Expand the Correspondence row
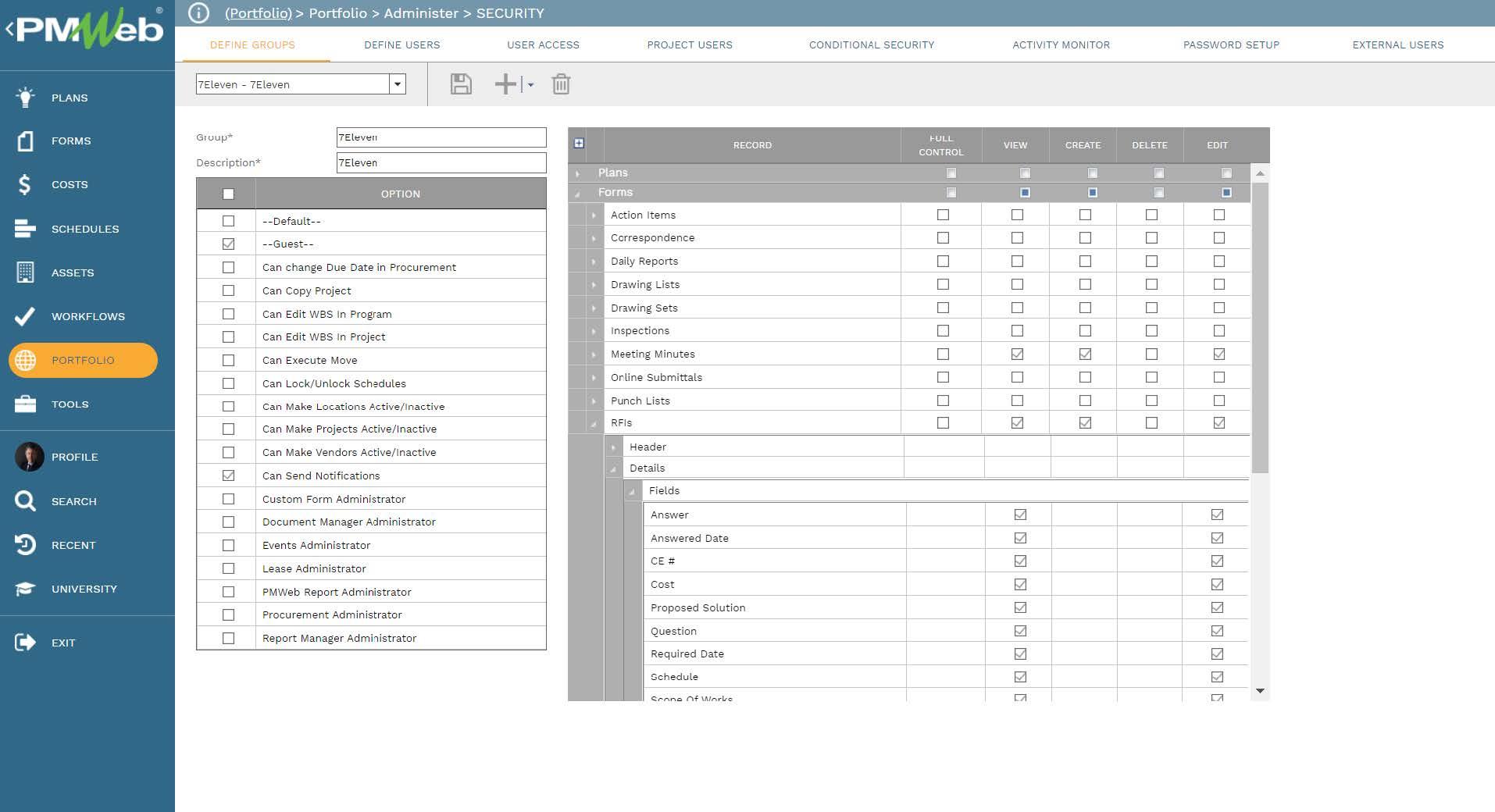This screenshot has height=812, width=1495. (594, 238)
